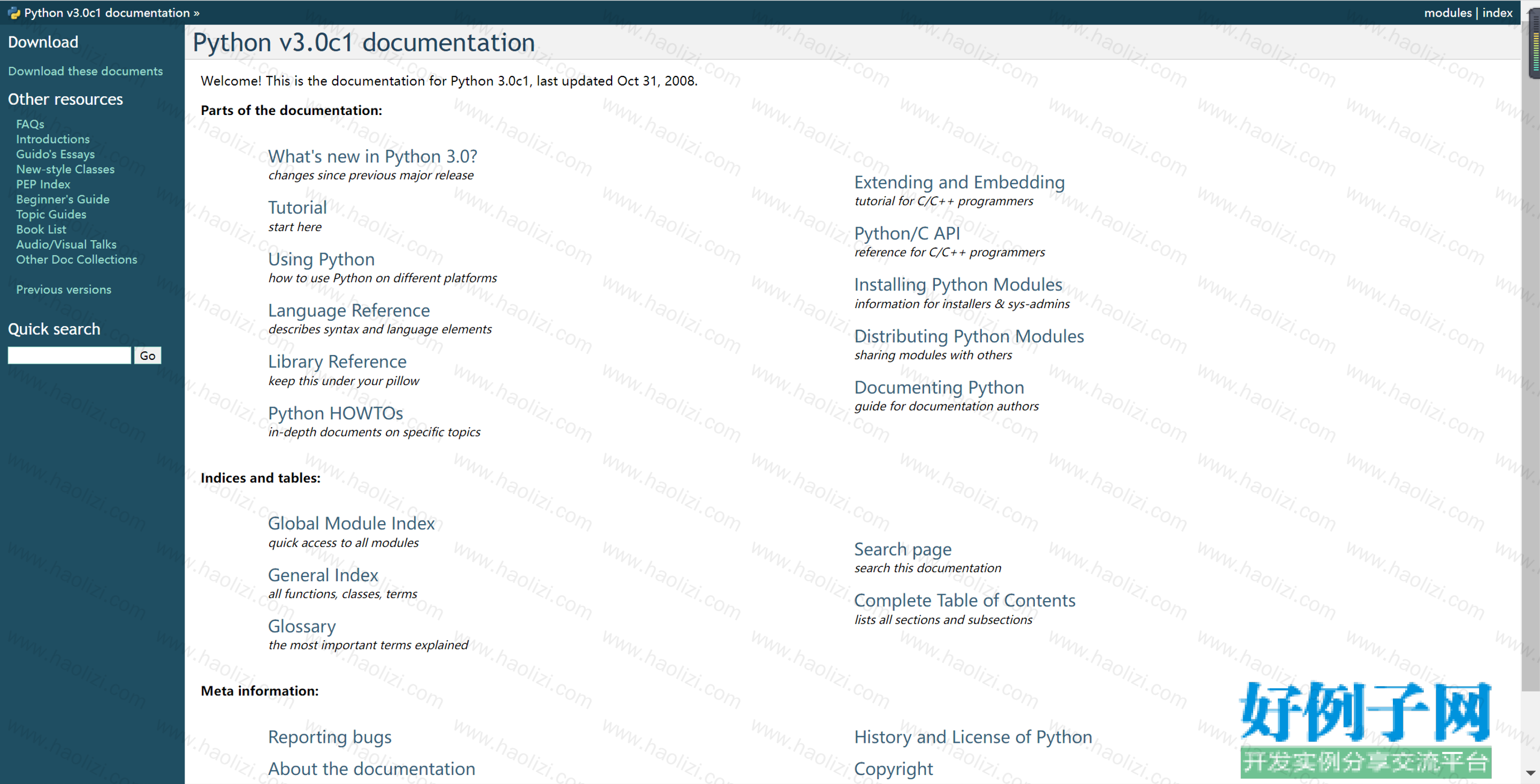Open the PEP Index link
Image resolution: width=1540 pixels, height=784 pixels.
(43, 184)
